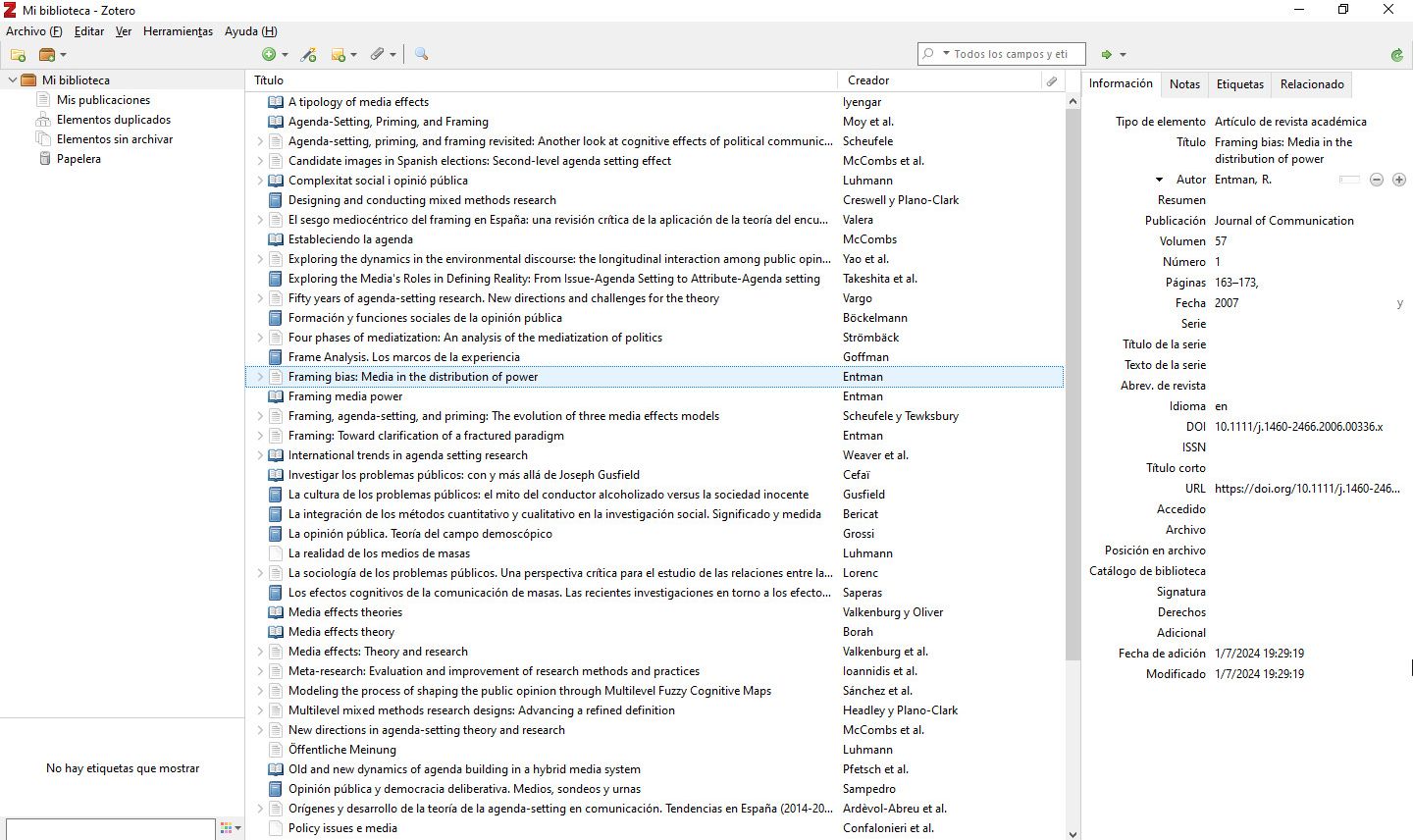Click the green Sync refresh icon
Screen dimensions: 1413x840
[x=1396, y=55]
